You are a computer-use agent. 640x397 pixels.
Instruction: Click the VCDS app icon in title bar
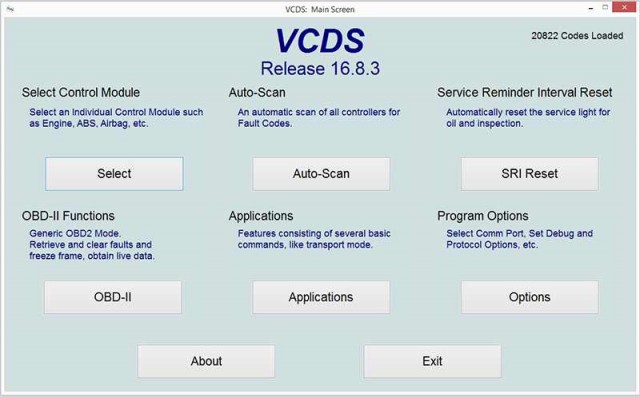point(11,9)
